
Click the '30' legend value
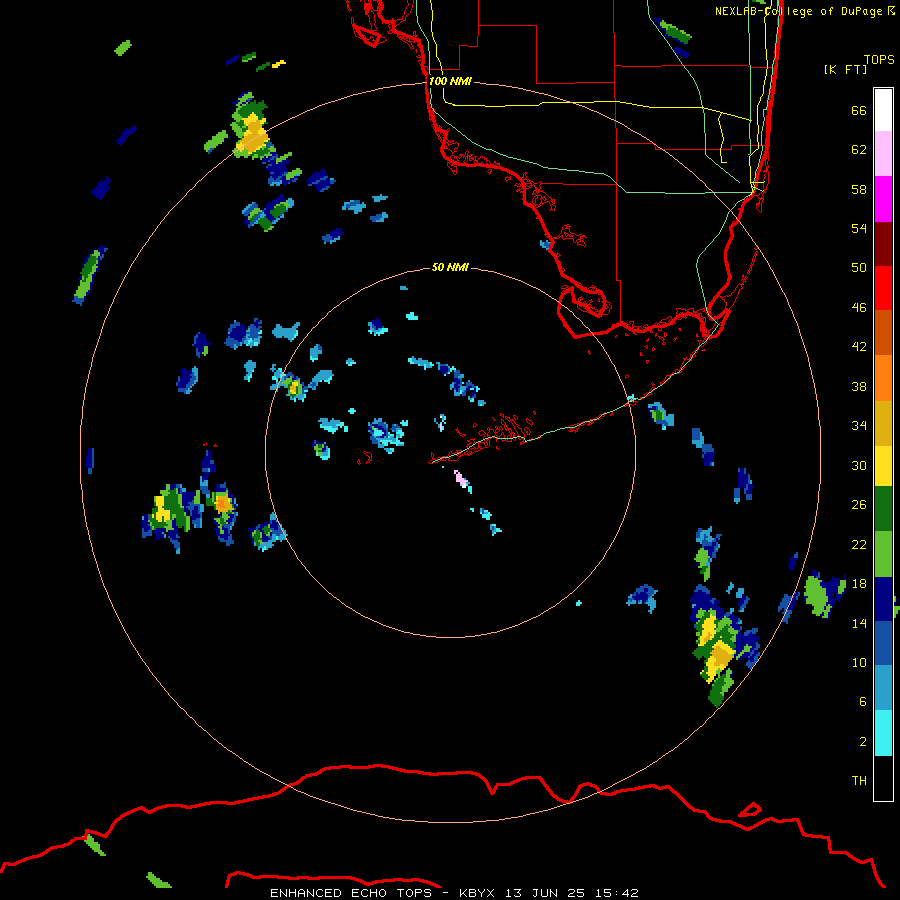pos(859,465)
